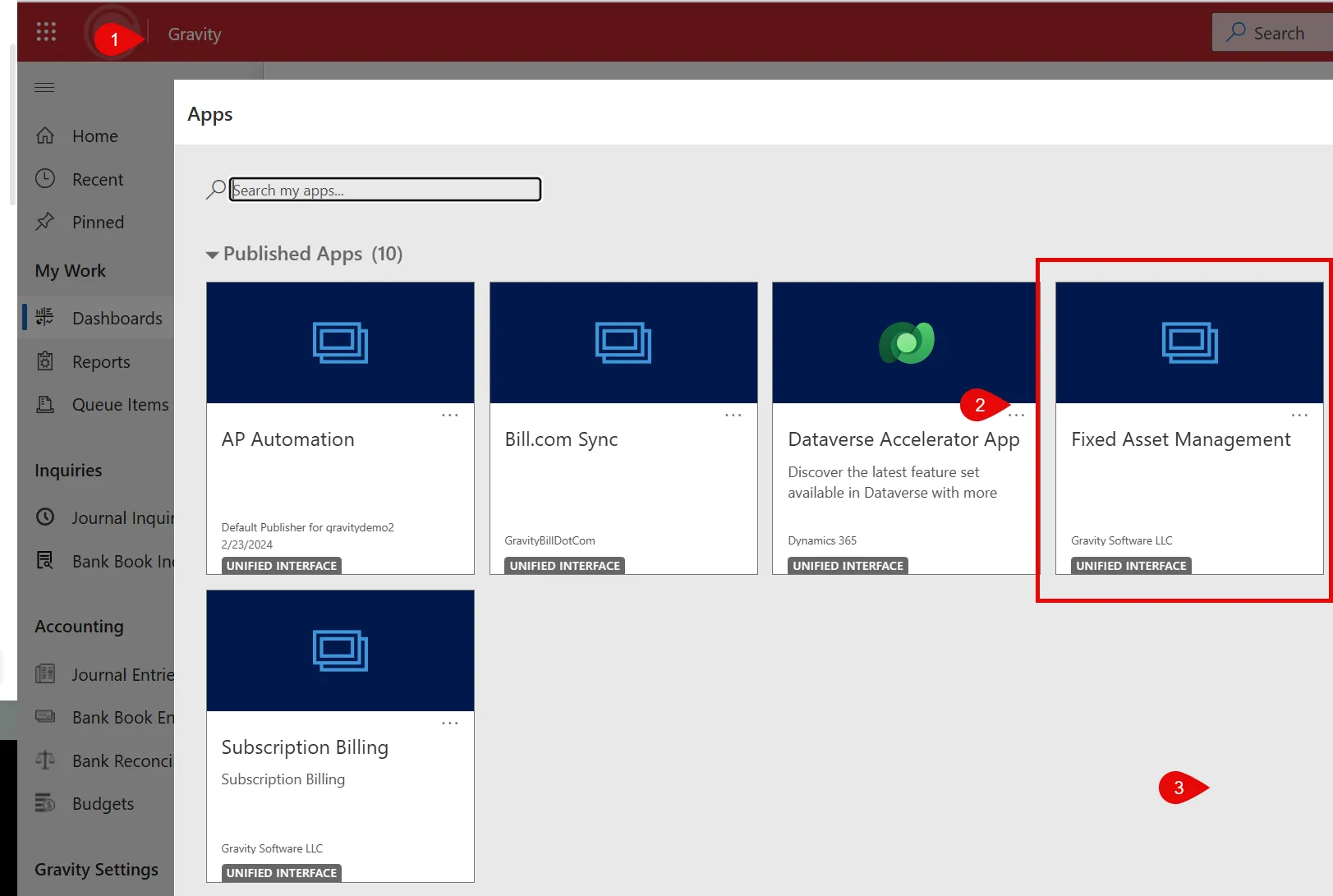Screen dimensions: 1333x896
Task: Click Unified Interface badge on Dataverse Accelerator App
Action: 848,566
